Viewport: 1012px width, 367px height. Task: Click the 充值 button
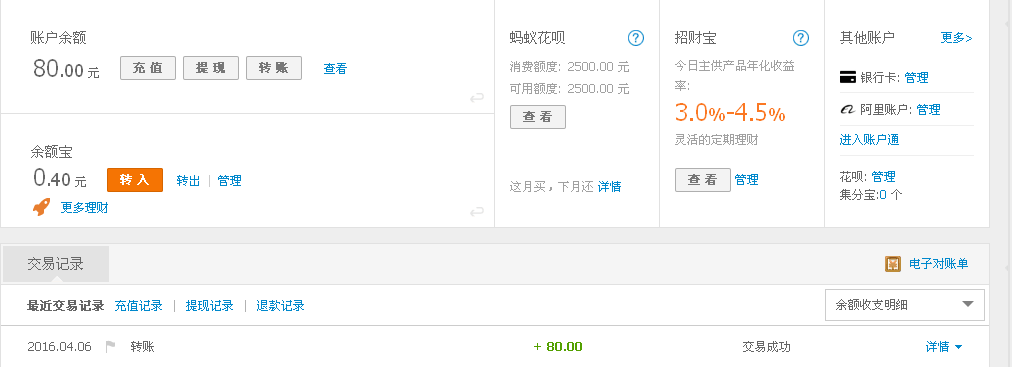click(148, 68)
